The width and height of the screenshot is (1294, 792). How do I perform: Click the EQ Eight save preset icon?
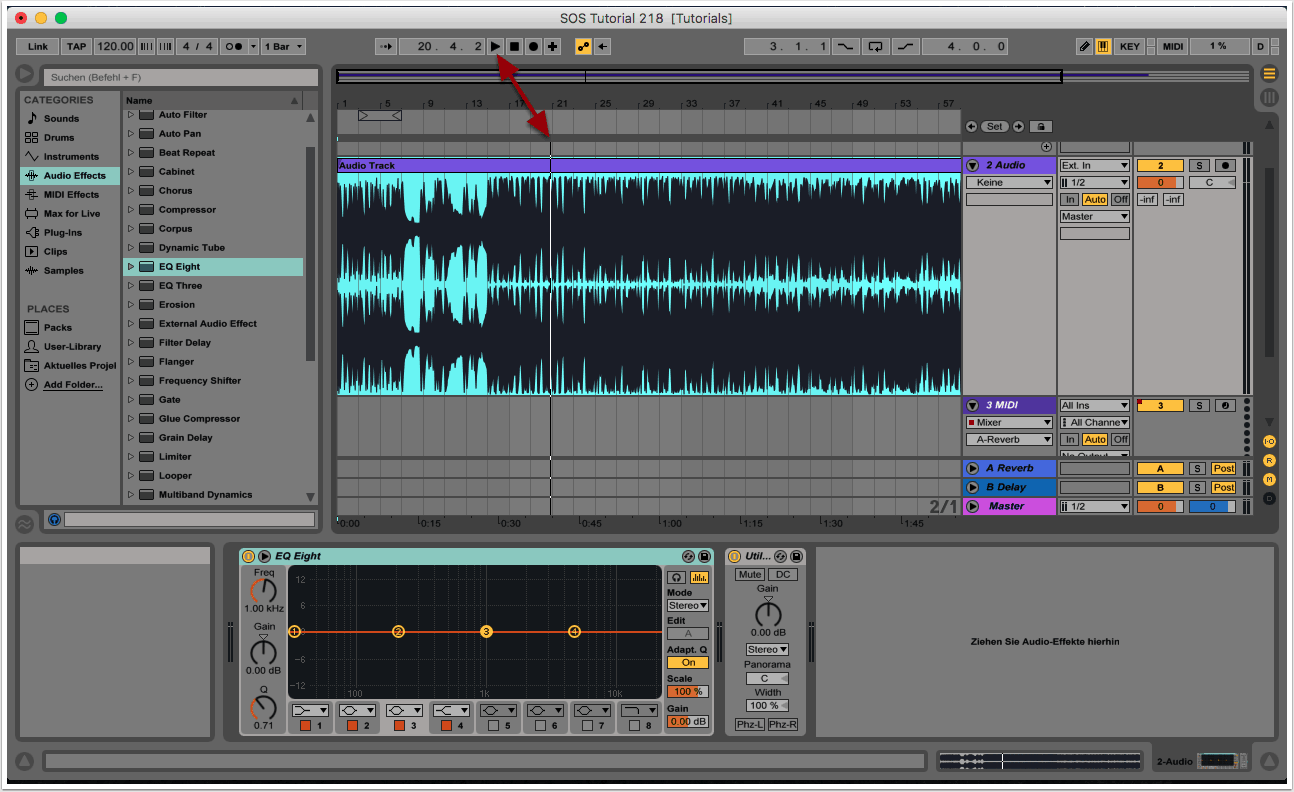point(704,556)
